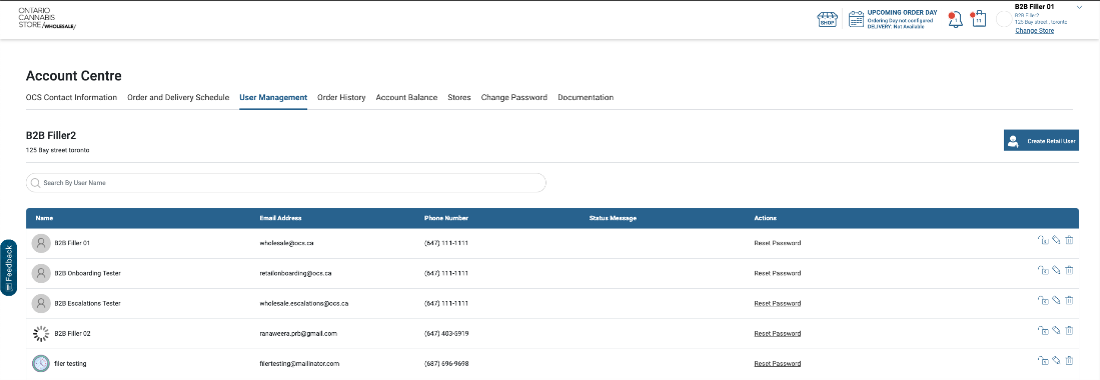Click the unlock icon for B2B Filler 02
This screenshot has height=380, width=1100.
click(1043, 330)
